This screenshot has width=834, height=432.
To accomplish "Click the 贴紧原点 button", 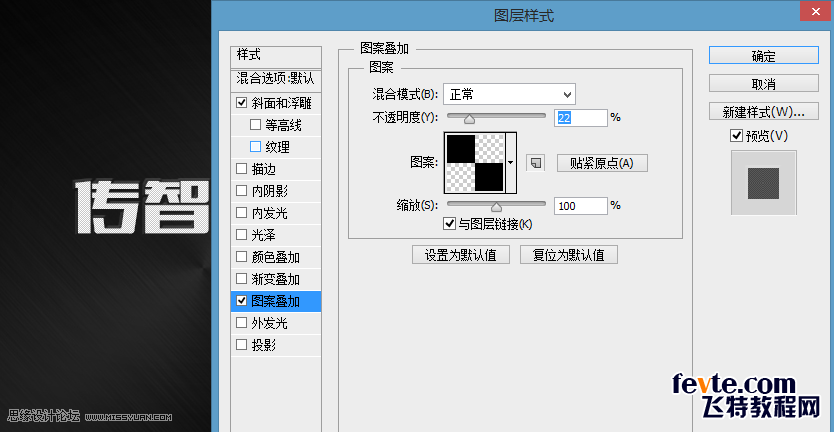I will pyautogui.click(x=602, y=163).
